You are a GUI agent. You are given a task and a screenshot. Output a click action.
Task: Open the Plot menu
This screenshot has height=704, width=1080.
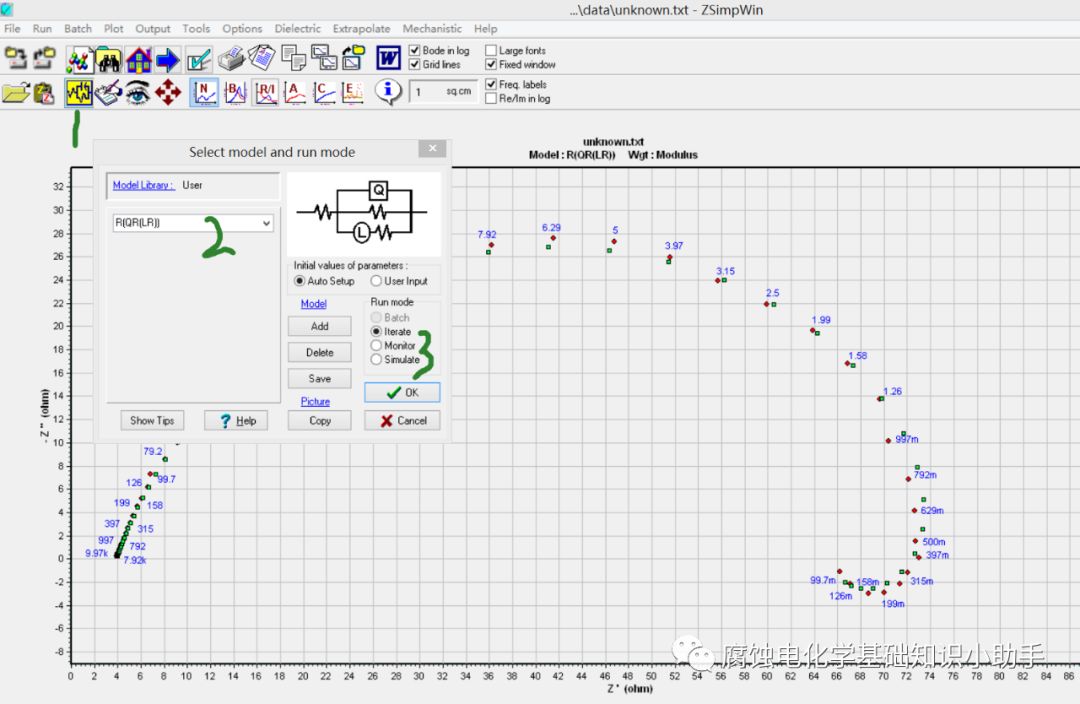[x=114, y=29]
